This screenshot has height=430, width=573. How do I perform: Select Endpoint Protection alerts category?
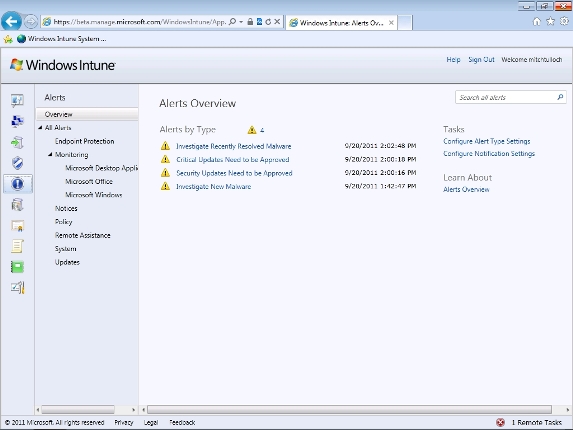tap(84, 141)
